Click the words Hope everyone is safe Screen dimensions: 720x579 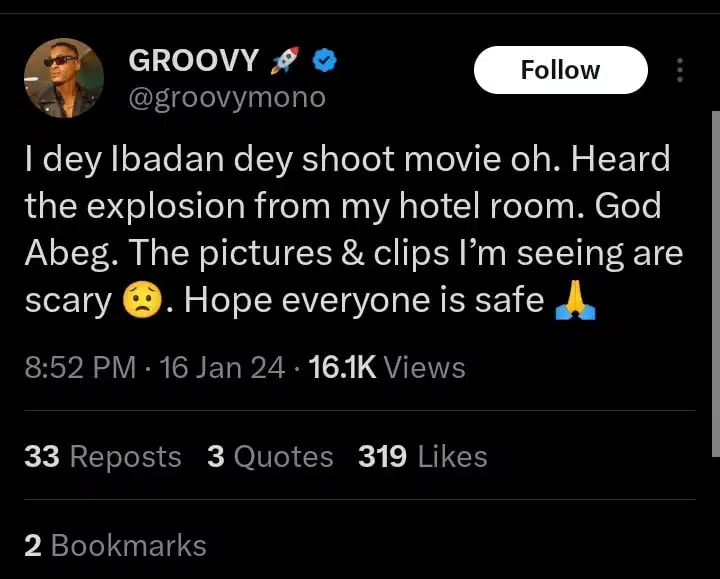click(x=364, y=300)
